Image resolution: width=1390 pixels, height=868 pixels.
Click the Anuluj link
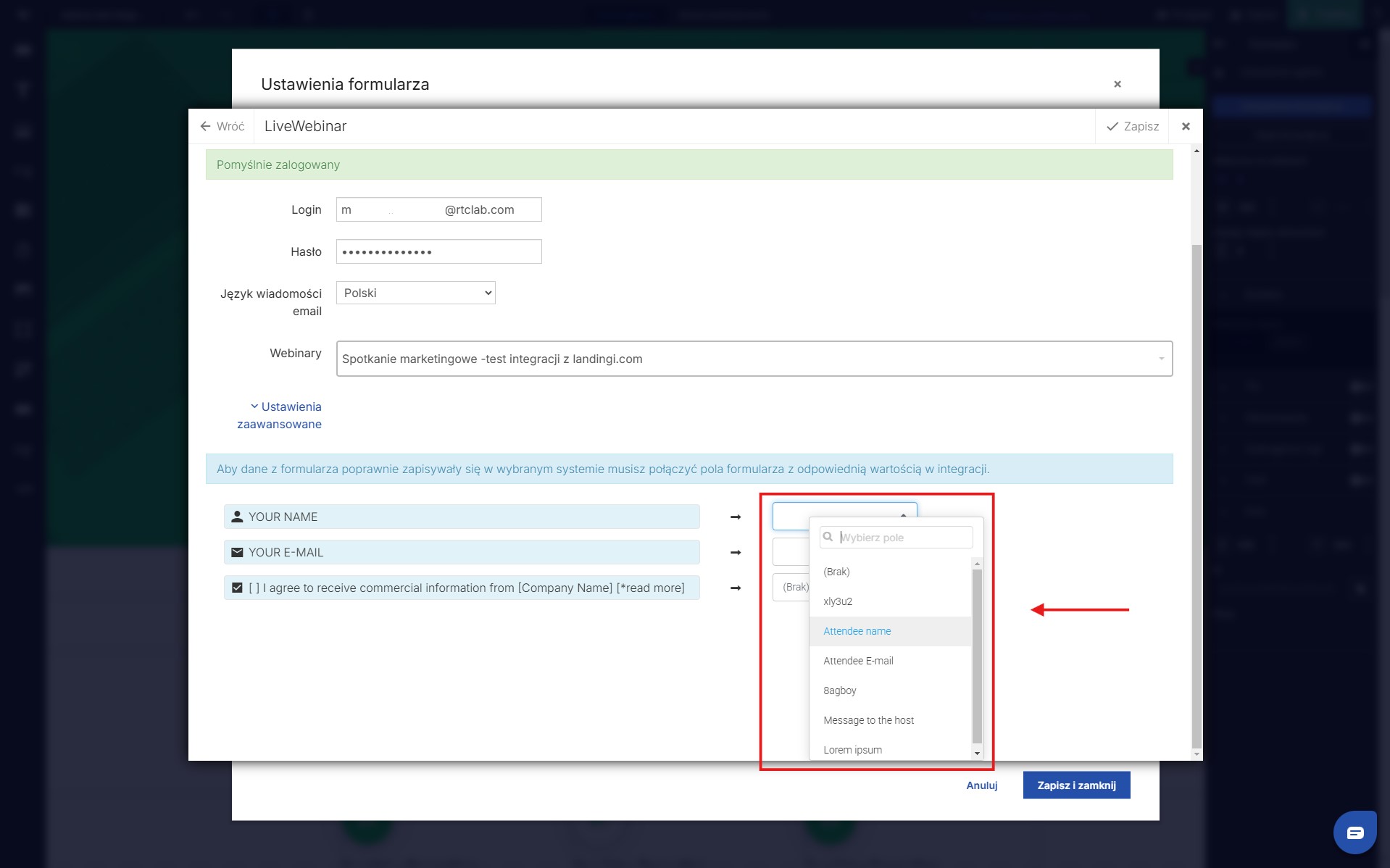[x=981, y=785]
